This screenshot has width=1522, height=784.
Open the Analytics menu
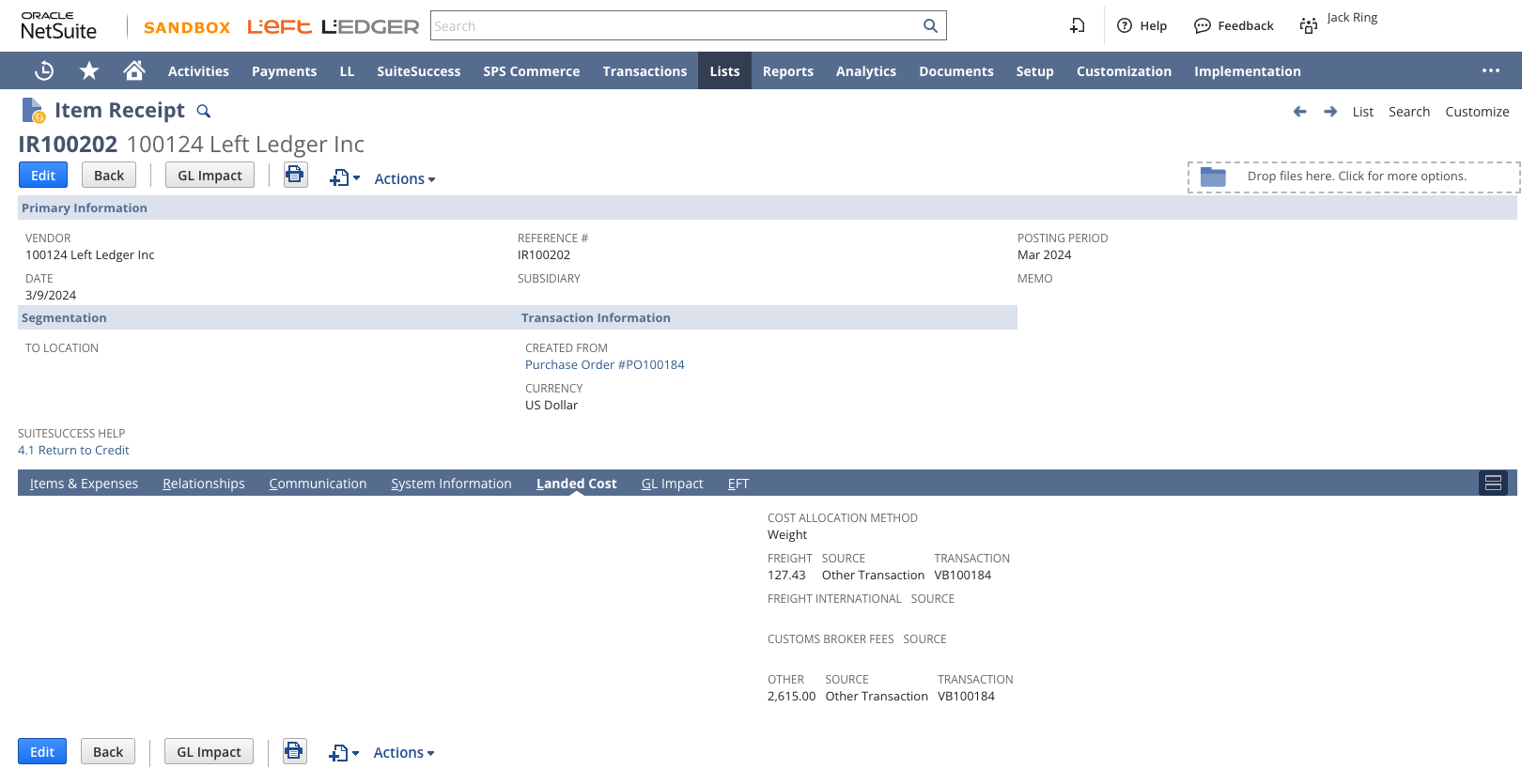(x=866, y=71)
